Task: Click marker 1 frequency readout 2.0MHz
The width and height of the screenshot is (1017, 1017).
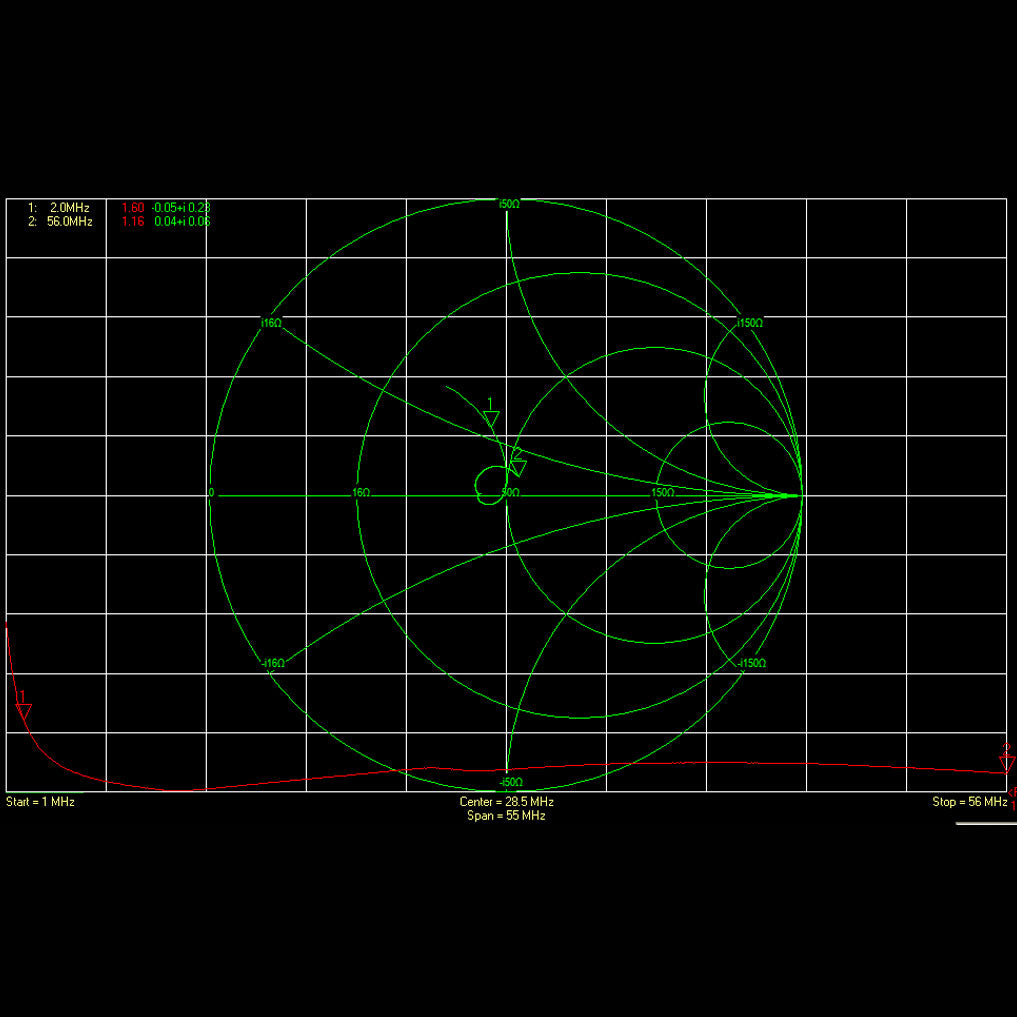Action: coord(69,207)
